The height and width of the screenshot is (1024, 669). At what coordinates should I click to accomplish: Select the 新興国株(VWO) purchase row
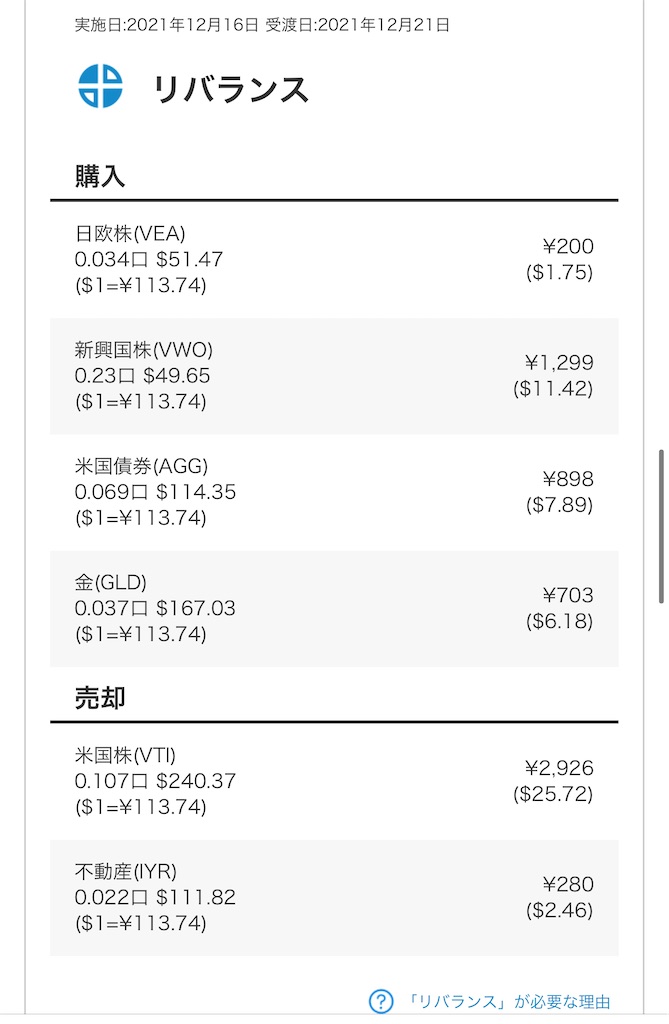(x=334, y=376)
